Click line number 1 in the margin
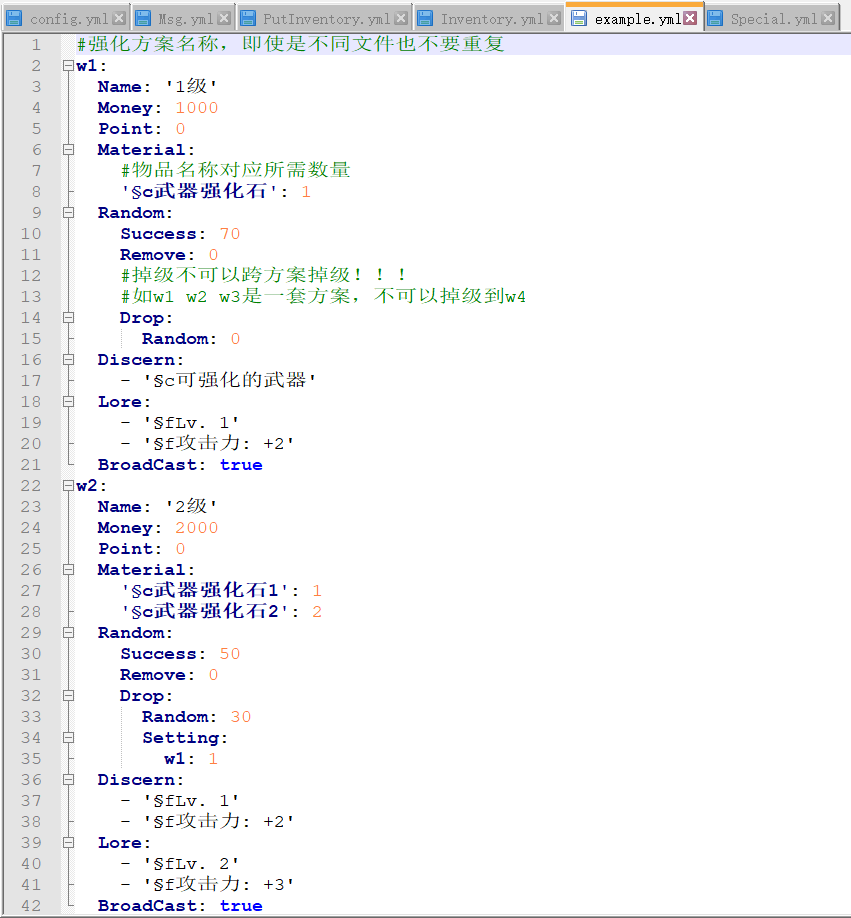Viewport: 851px width, 918px height. (x=36, y=44)
